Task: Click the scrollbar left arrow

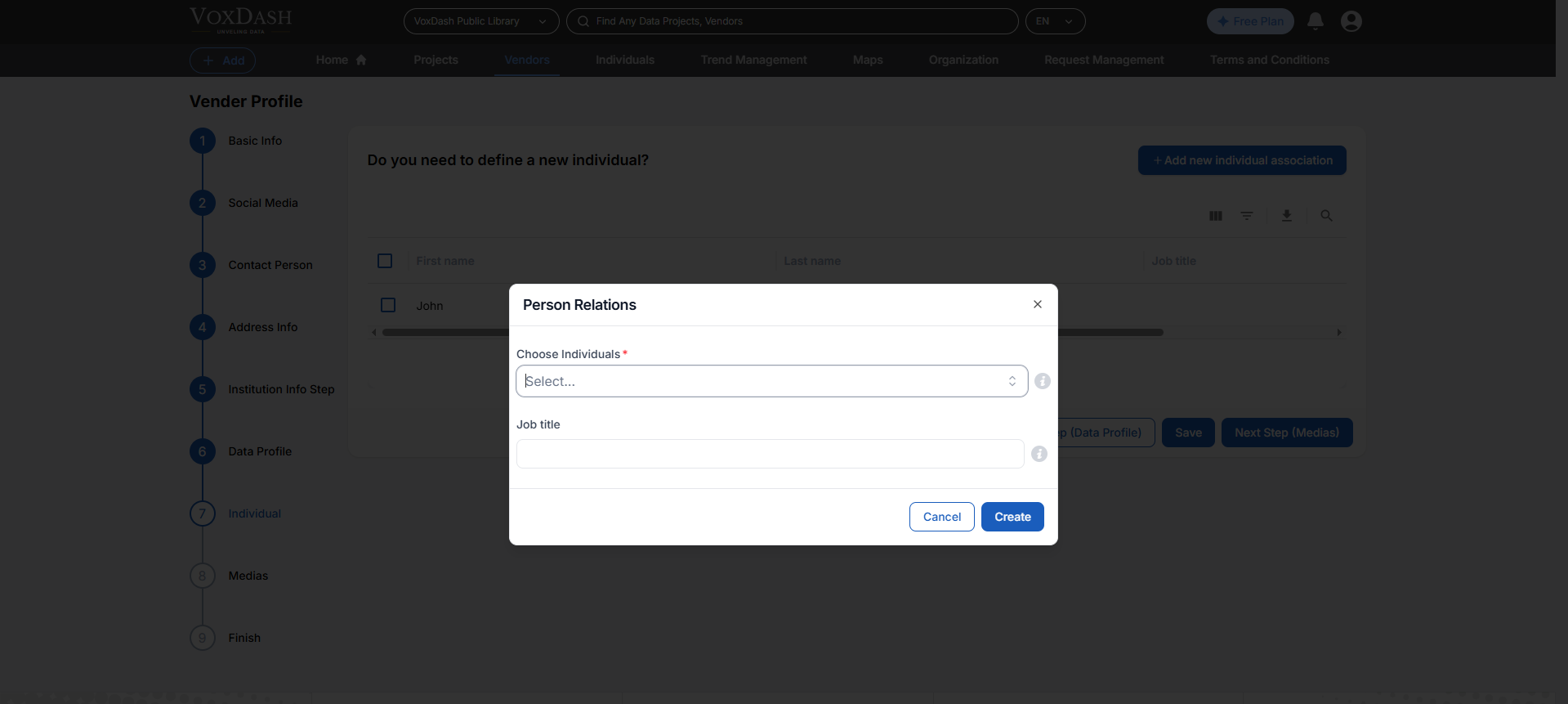Action: [374, 333]
